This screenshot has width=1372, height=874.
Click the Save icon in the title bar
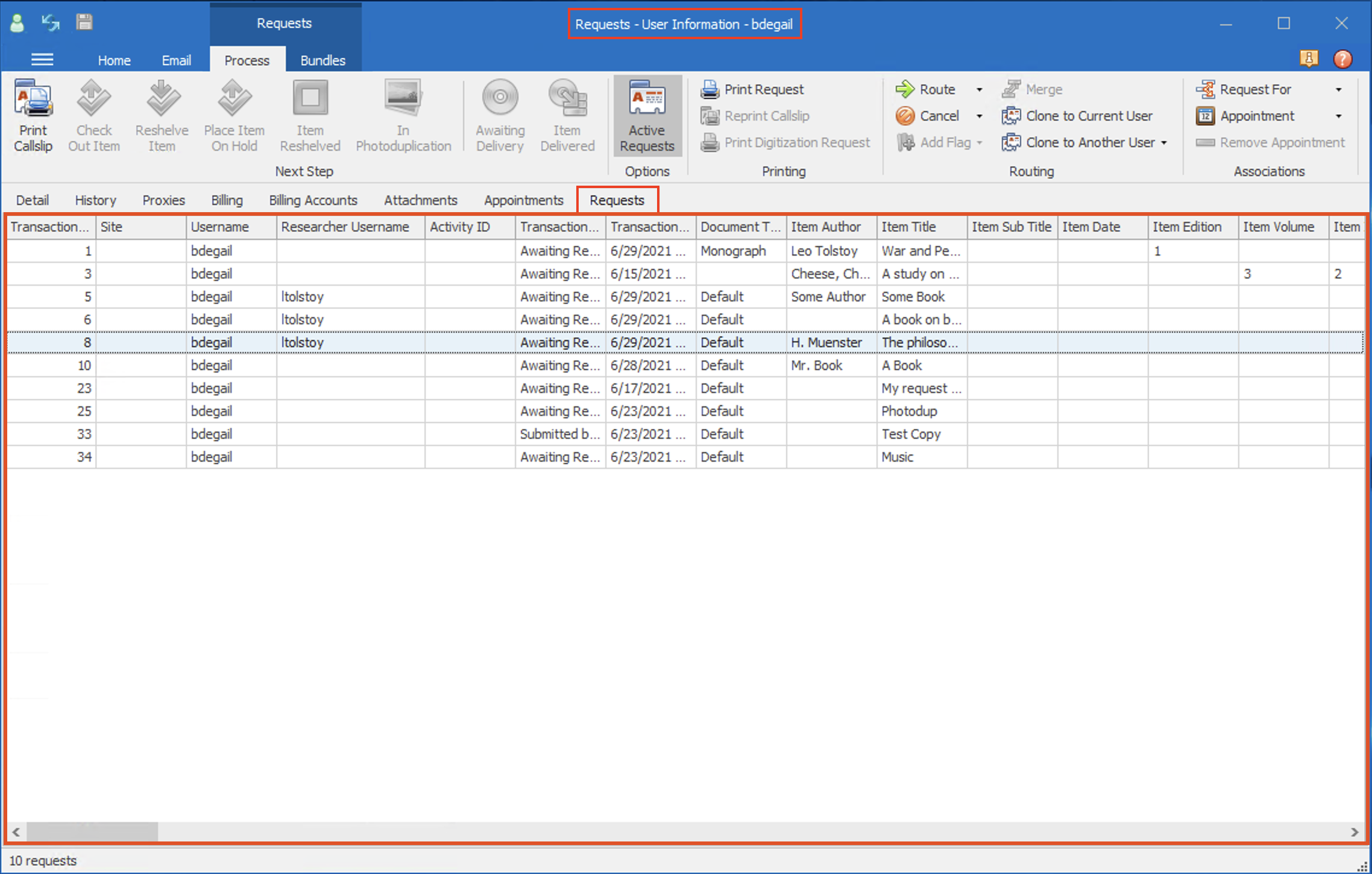click(x=84, y=22)
